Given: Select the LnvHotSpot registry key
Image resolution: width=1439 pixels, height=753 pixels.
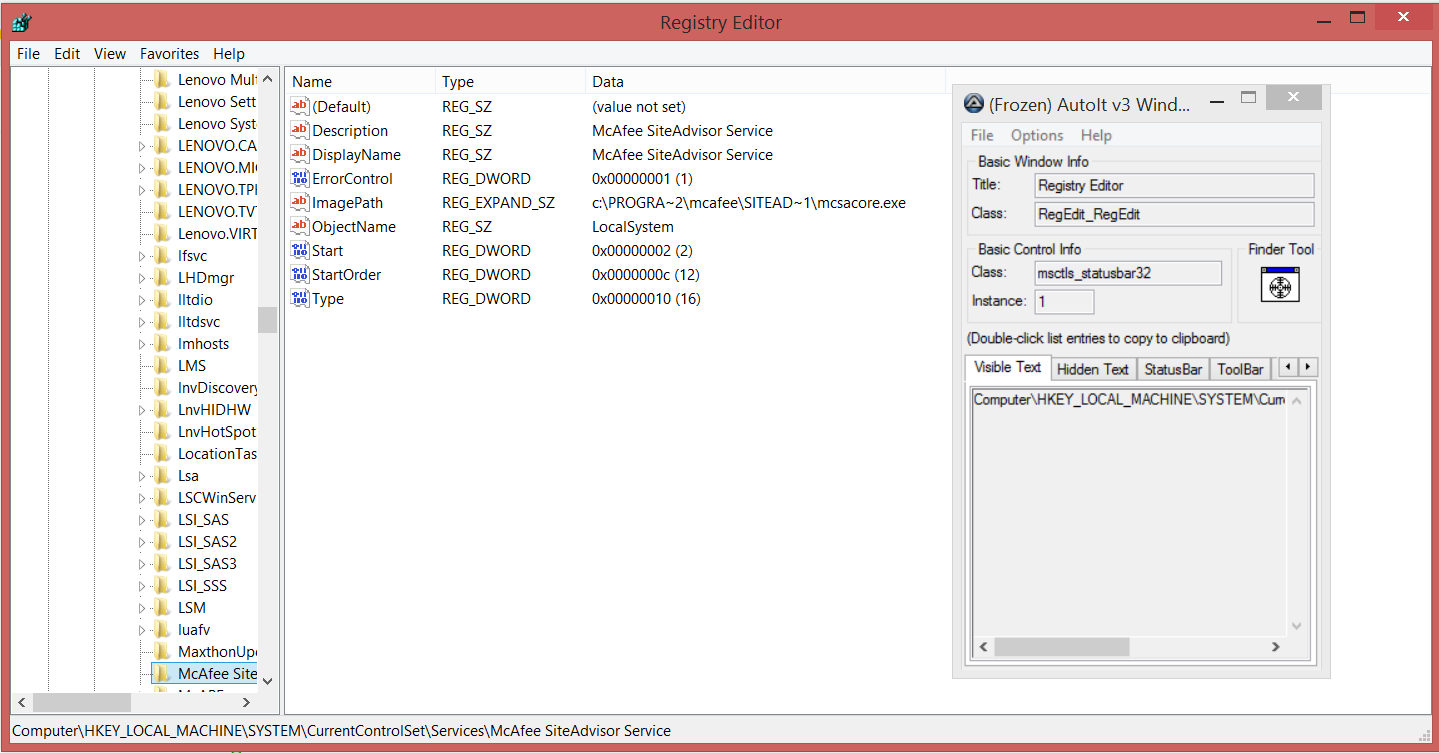Looking at the screenshot, I should pos(216,431).
